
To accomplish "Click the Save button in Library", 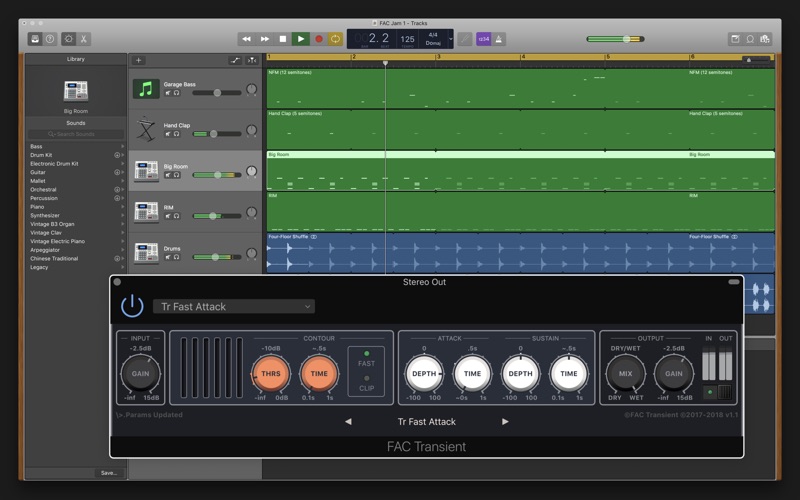I will (109, 473).
